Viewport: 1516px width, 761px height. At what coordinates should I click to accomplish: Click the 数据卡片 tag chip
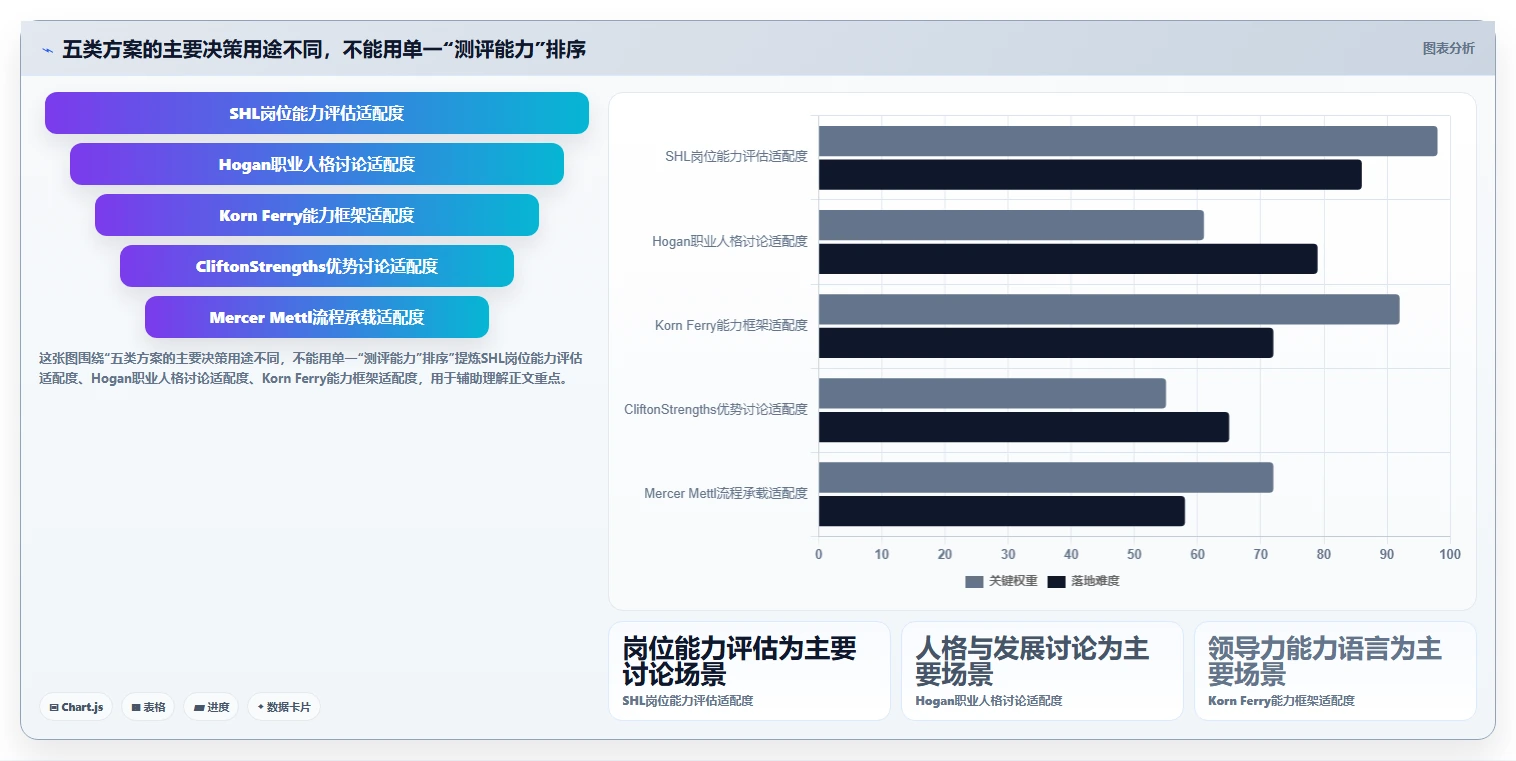click(284, 707)
